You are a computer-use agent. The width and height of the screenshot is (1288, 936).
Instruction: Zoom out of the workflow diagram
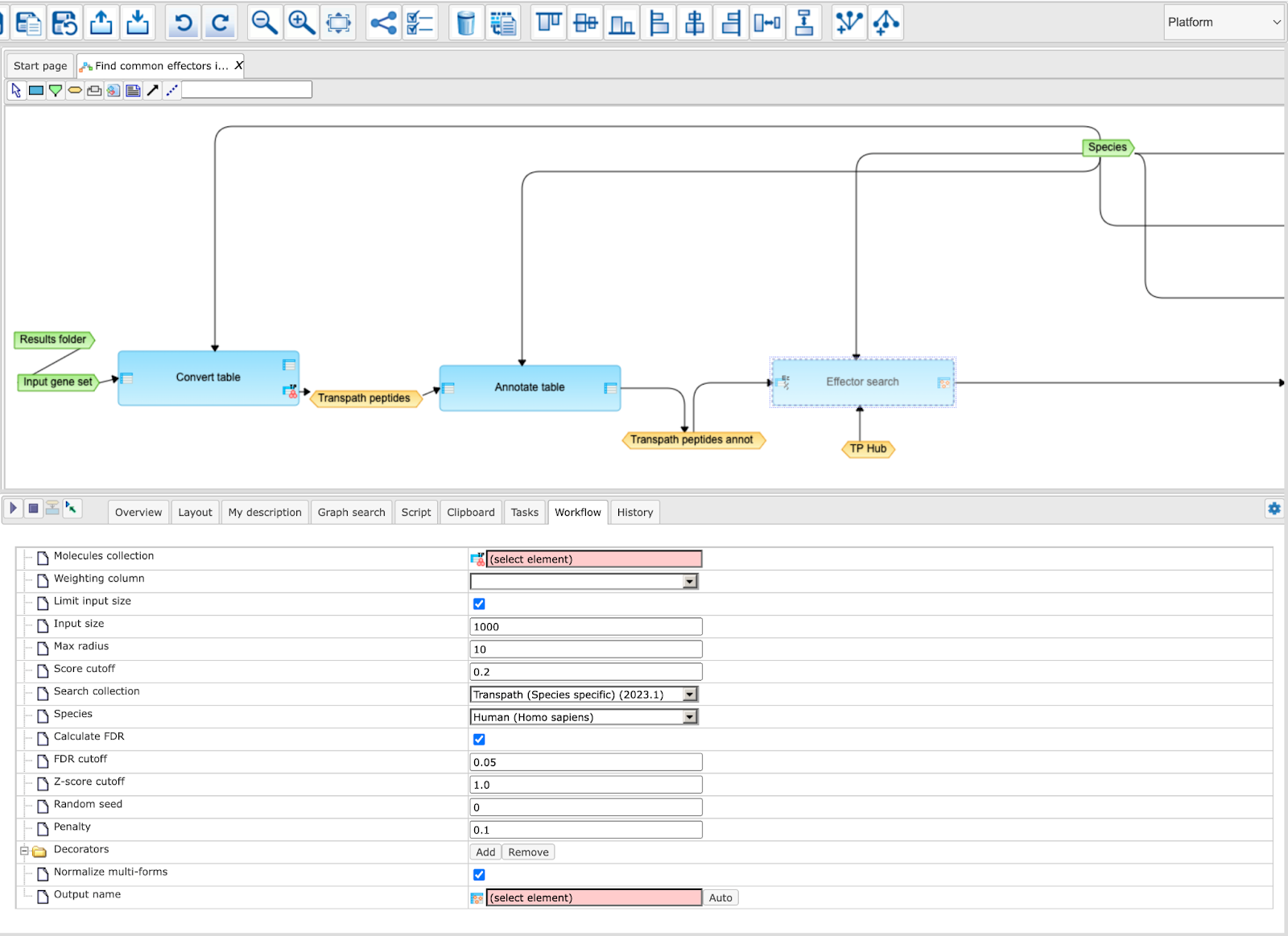265,23
